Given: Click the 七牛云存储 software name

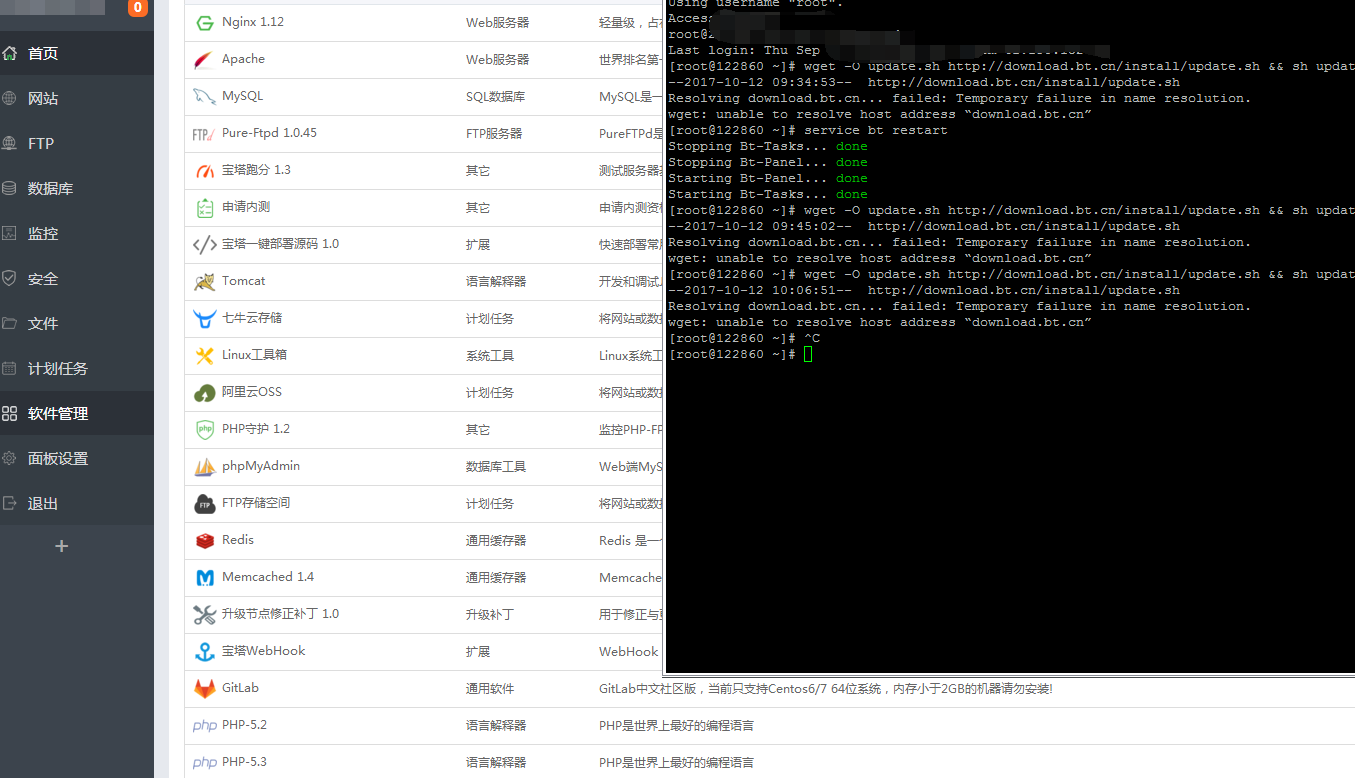Looking at the screenshot, I should 252,318.
